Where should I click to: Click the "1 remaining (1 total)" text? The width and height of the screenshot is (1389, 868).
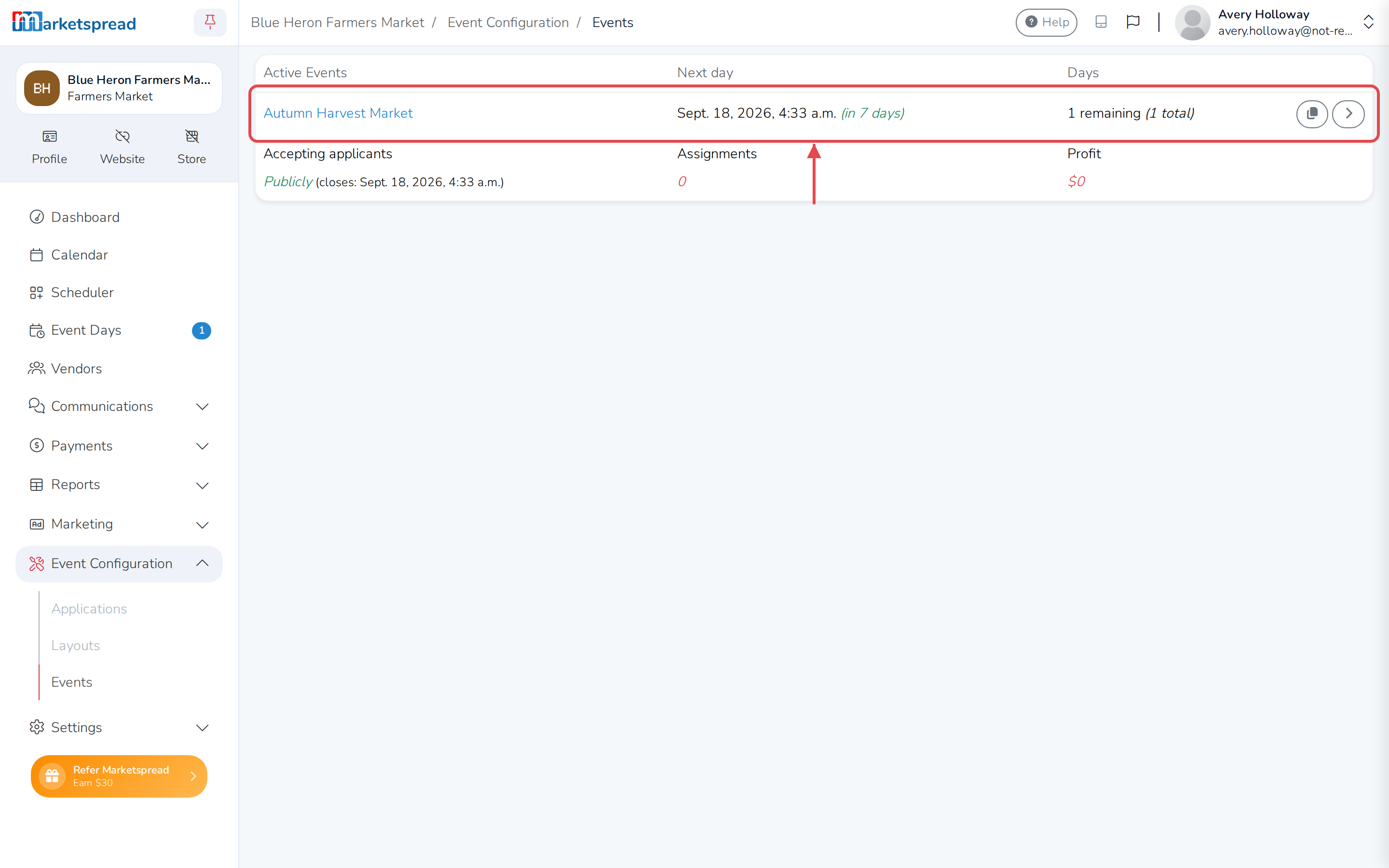coord(1130,113)
